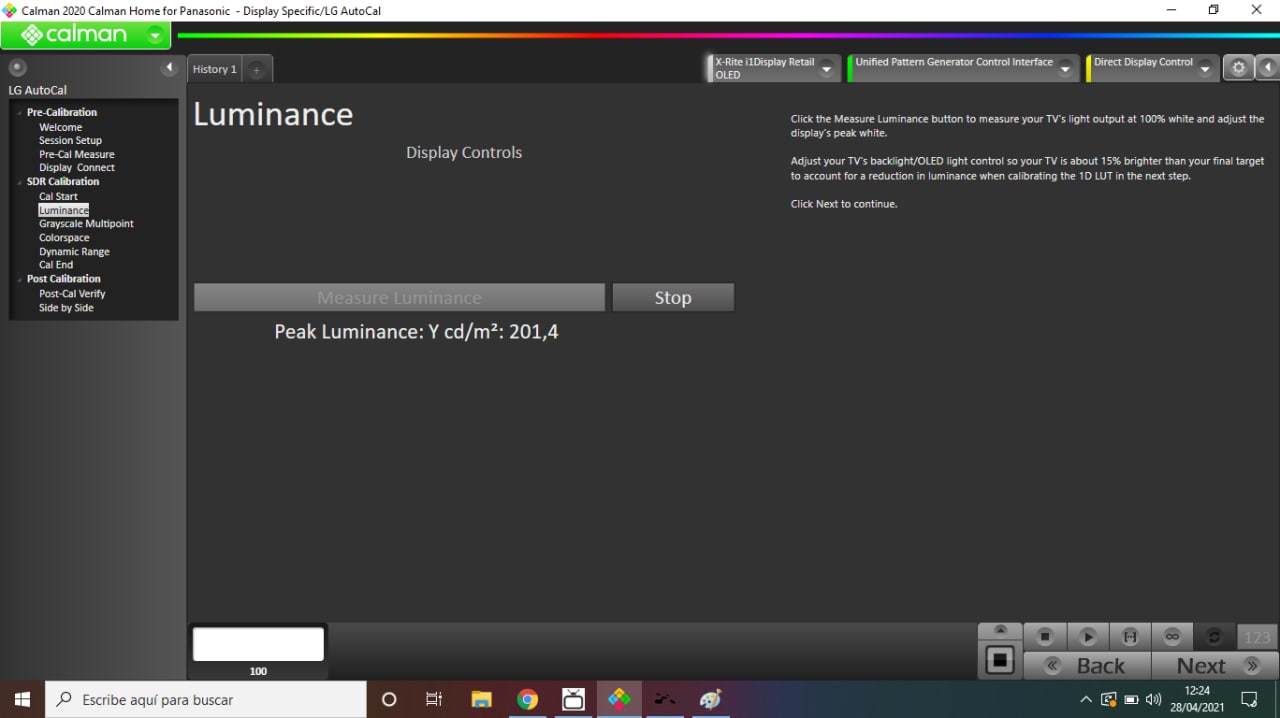This screenshot has height=718, width=1280.
Task: Open the Windows Start menu
Action: point(22,699)
